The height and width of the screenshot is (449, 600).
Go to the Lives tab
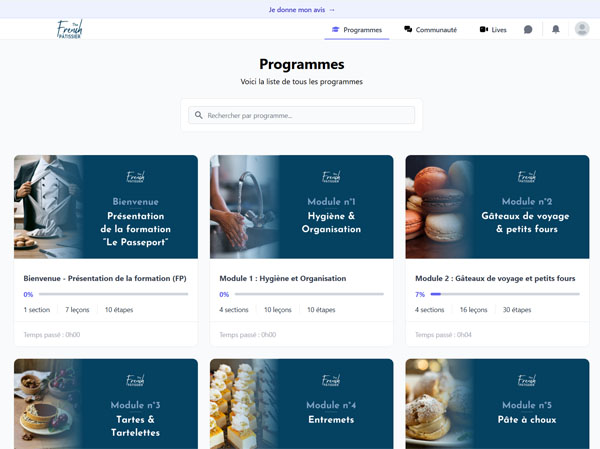(493, 30)
